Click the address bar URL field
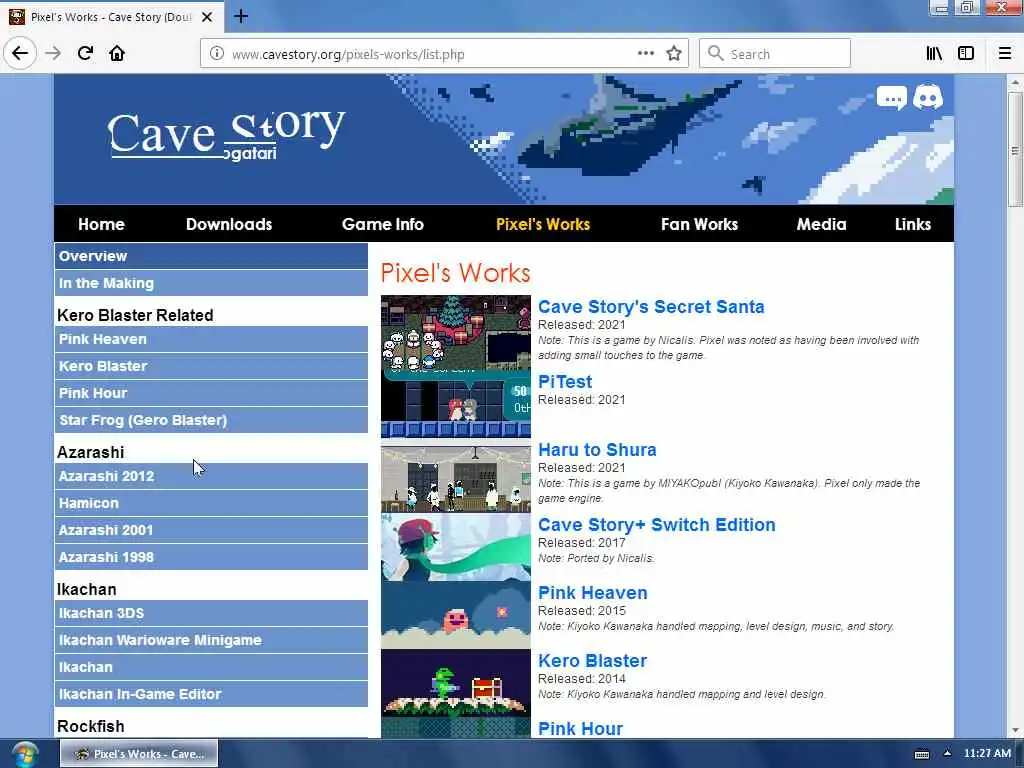The width and height of the screenshot is (1024, 768). point(431,54)
